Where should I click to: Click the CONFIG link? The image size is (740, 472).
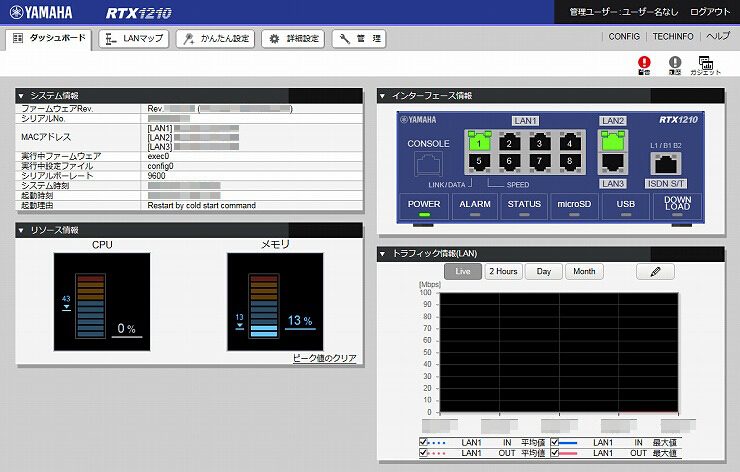point(624,36)
